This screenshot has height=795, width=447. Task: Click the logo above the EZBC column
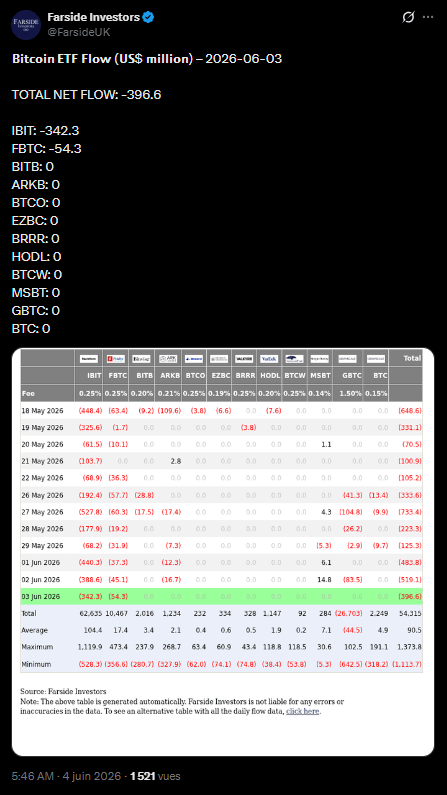[219, 358]
